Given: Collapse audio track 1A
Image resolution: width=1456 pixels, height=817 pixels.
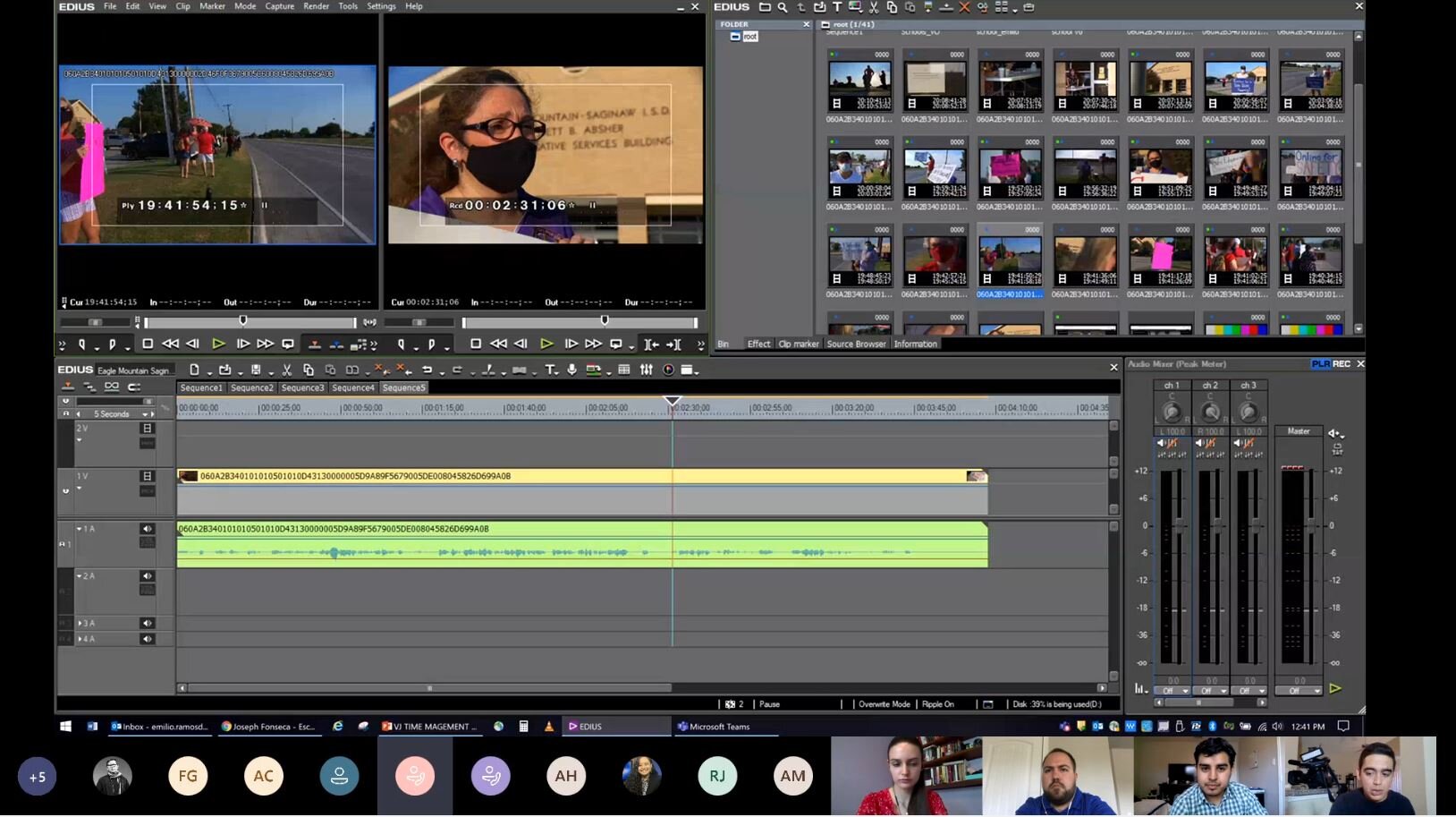Looking at the screenshot, I should tap(80, 529).
